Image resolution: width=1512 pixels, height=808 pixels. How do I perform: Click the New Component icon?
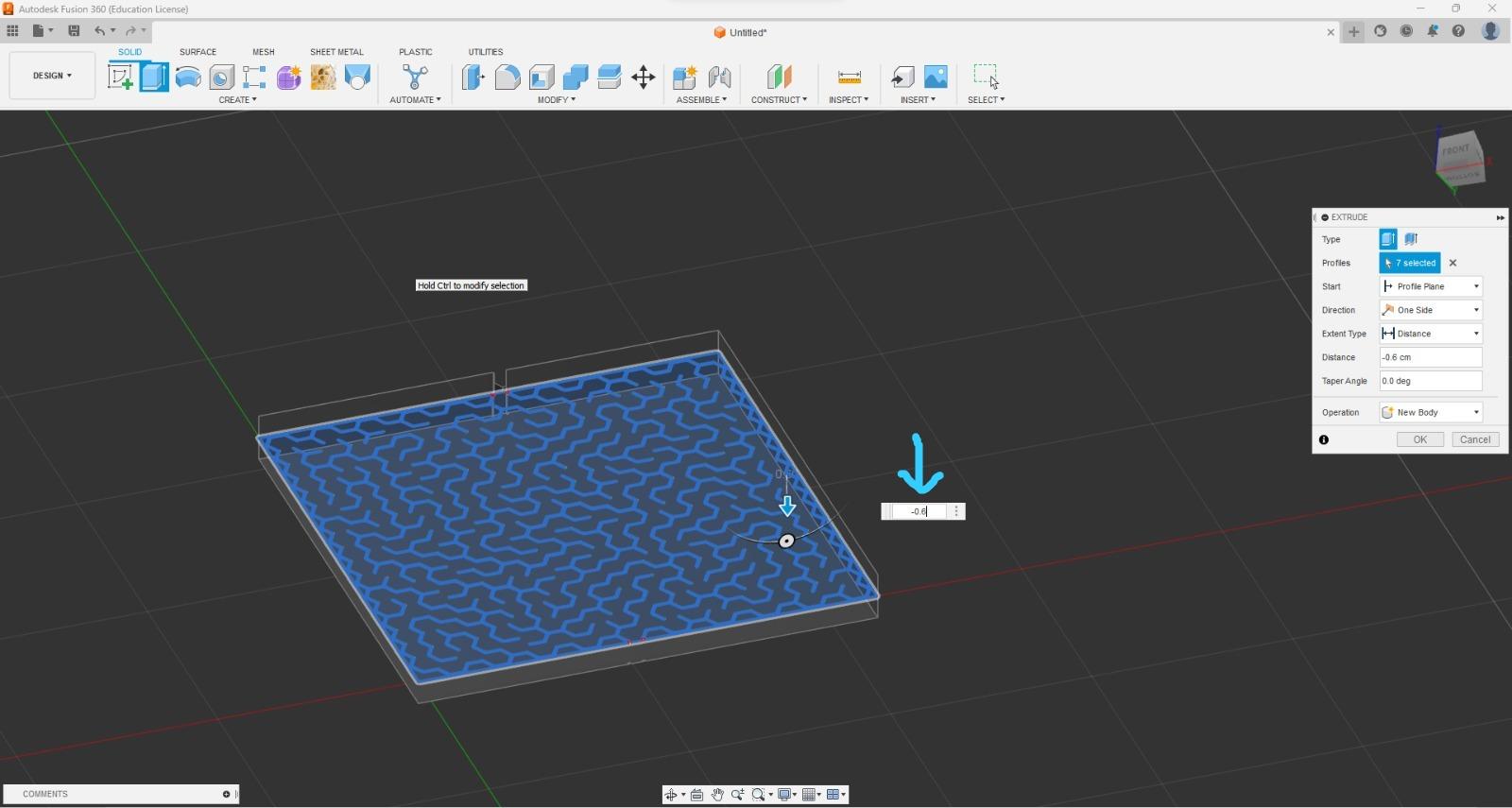click(685, 77)
